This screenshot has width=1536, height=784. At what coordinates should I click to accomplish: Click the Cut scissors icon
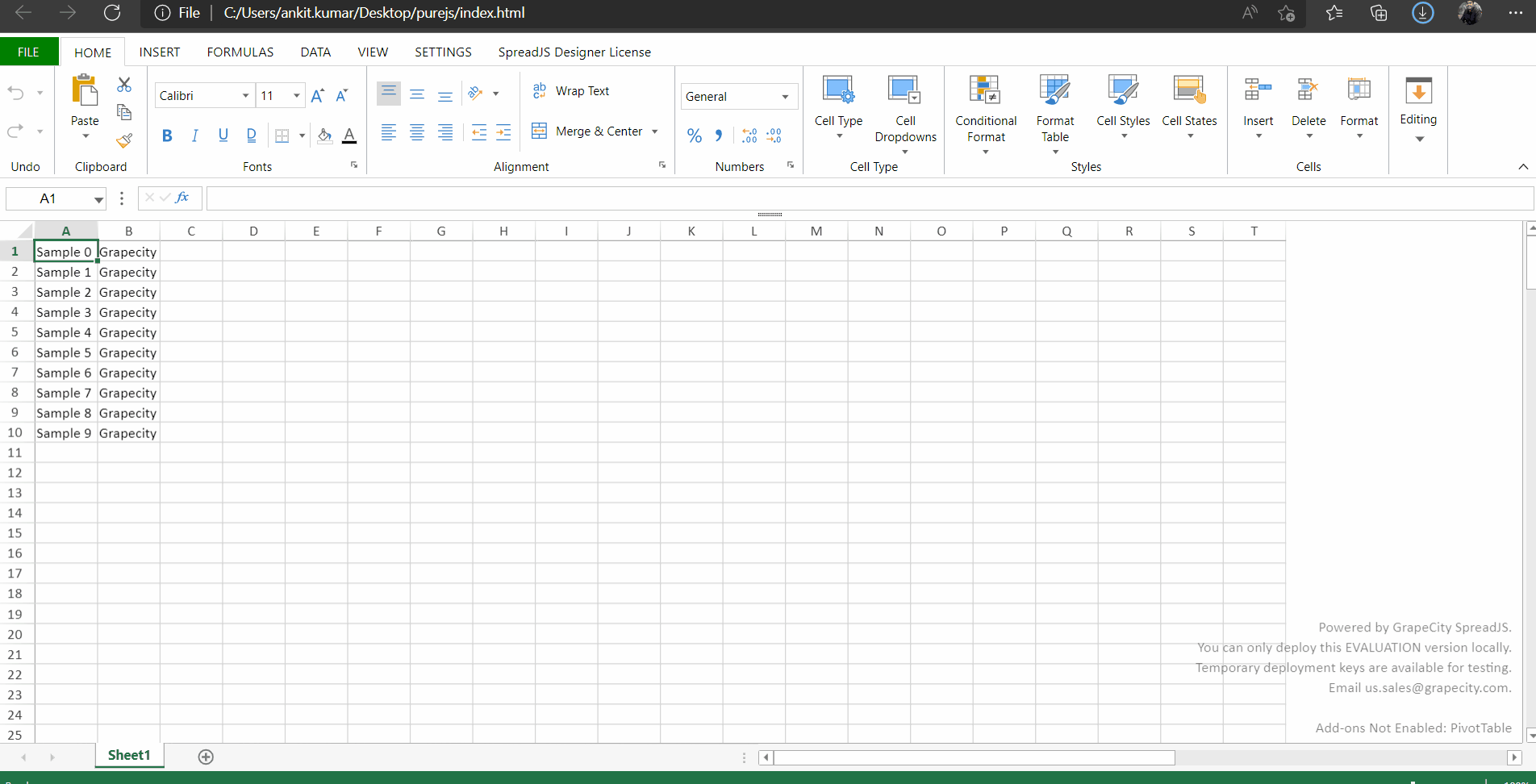click(124, 85)
